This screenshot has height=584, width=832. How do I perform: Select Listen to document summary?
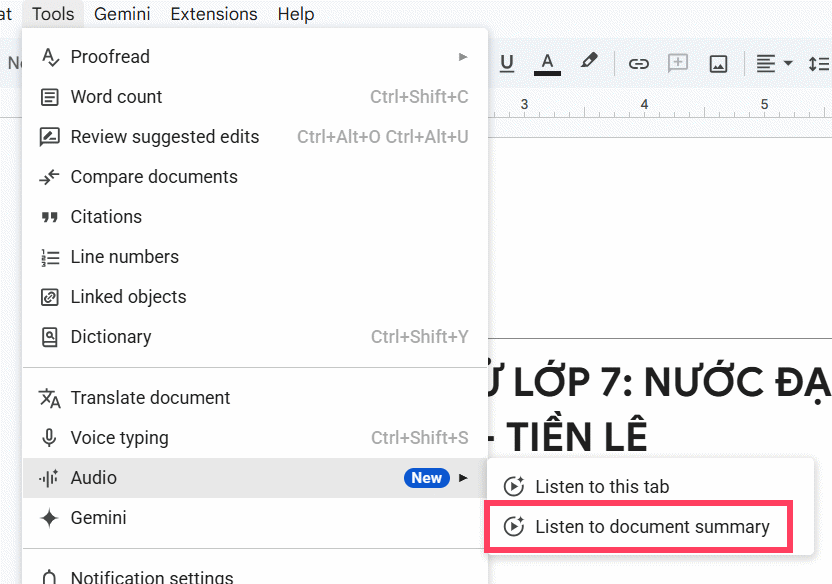click(650, 527)
